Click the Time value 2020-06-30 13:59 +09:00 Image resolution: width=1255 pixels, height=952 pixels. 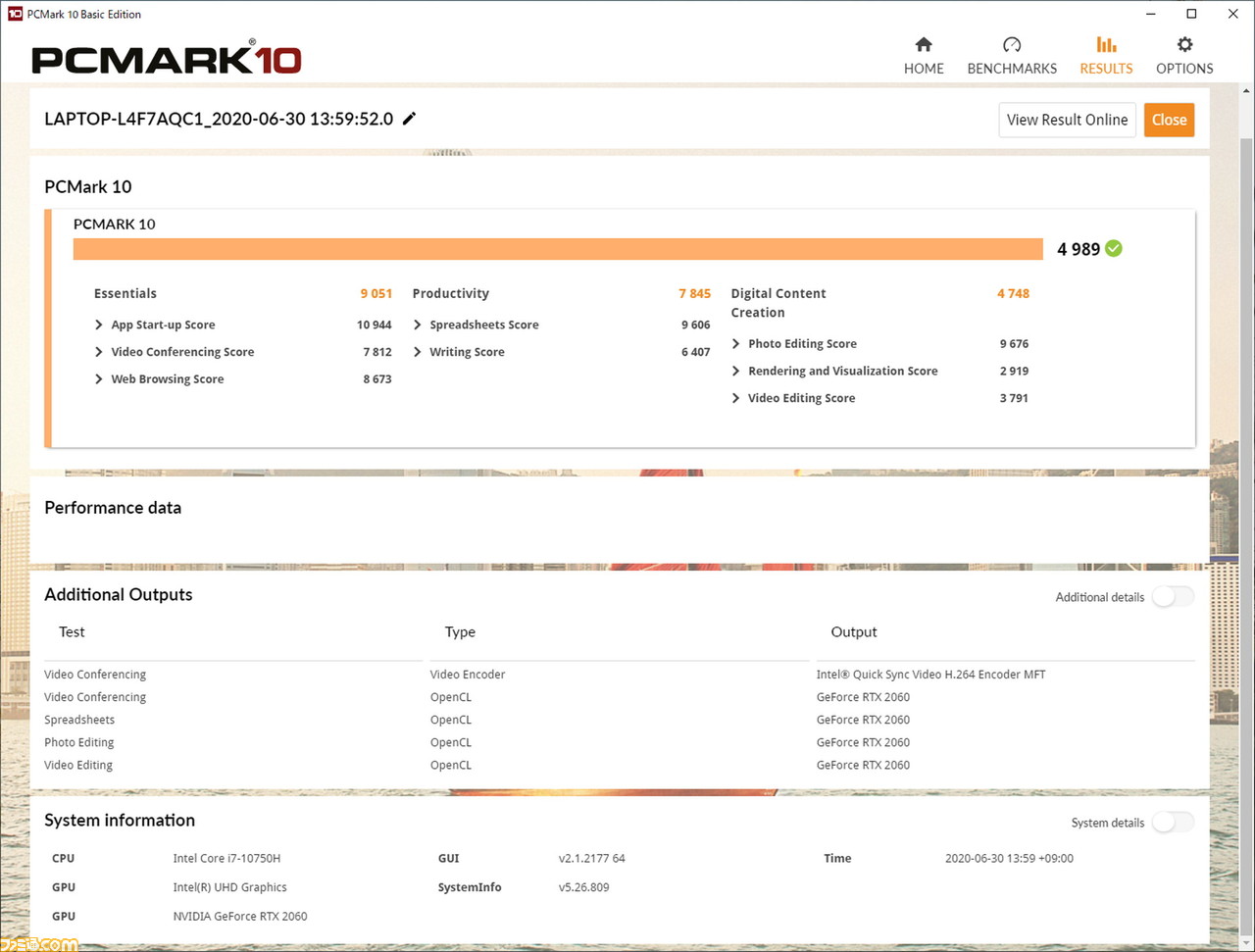1009,858
